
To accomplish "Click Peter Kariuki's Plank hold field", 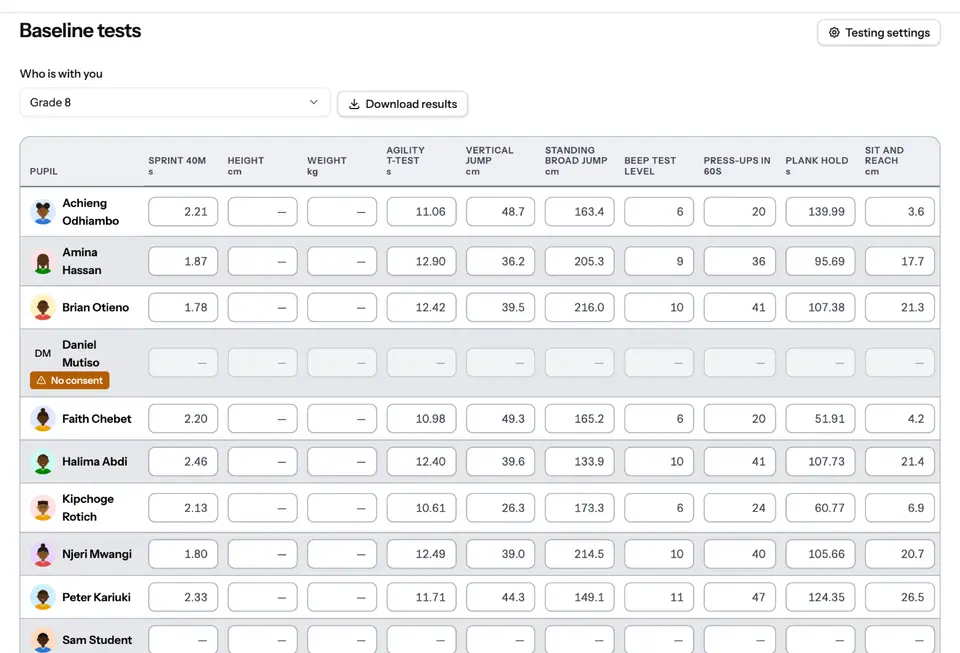I will (x=820, y=597).
